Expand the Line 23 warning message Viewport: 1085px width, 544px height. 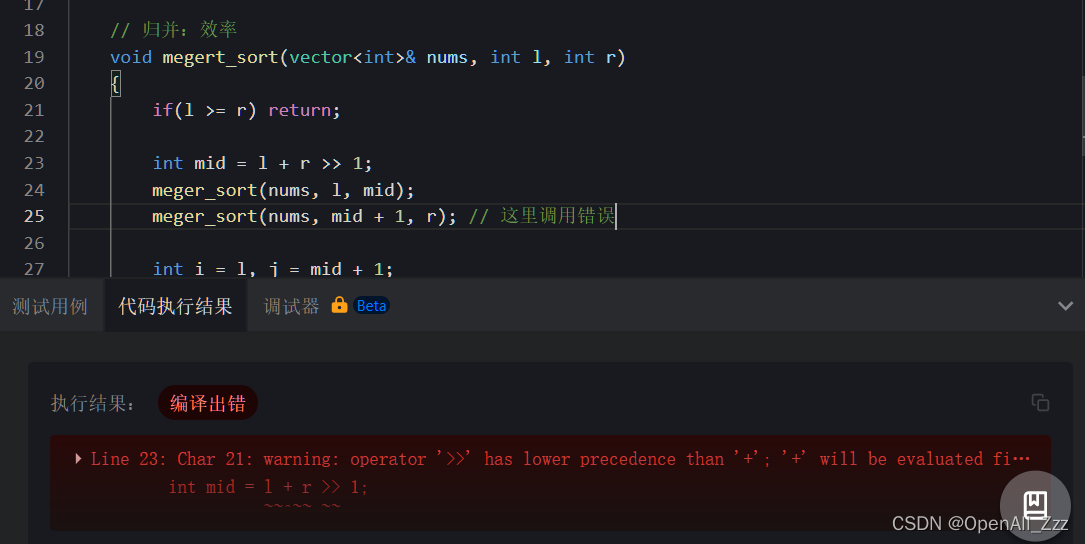click(x=78, y=458)
